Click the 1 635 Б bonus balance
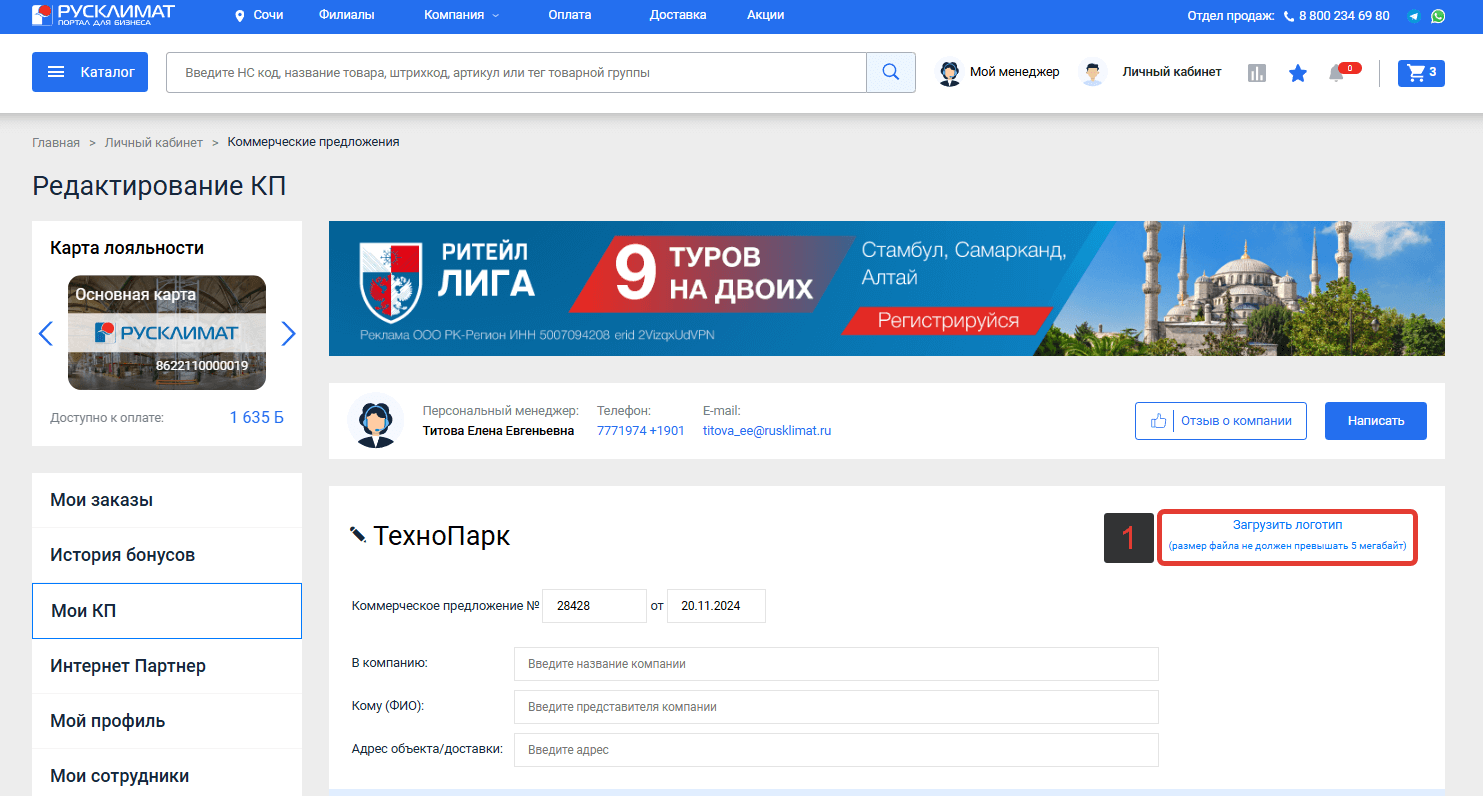Image resolution: width=1483 pixels, height=796 pixels. (257, 417)
